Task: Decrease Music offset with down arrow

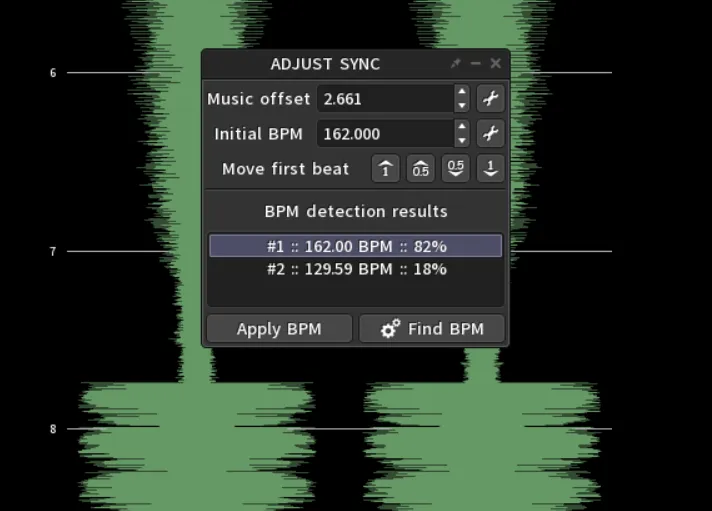Action: tap(462, 105)
